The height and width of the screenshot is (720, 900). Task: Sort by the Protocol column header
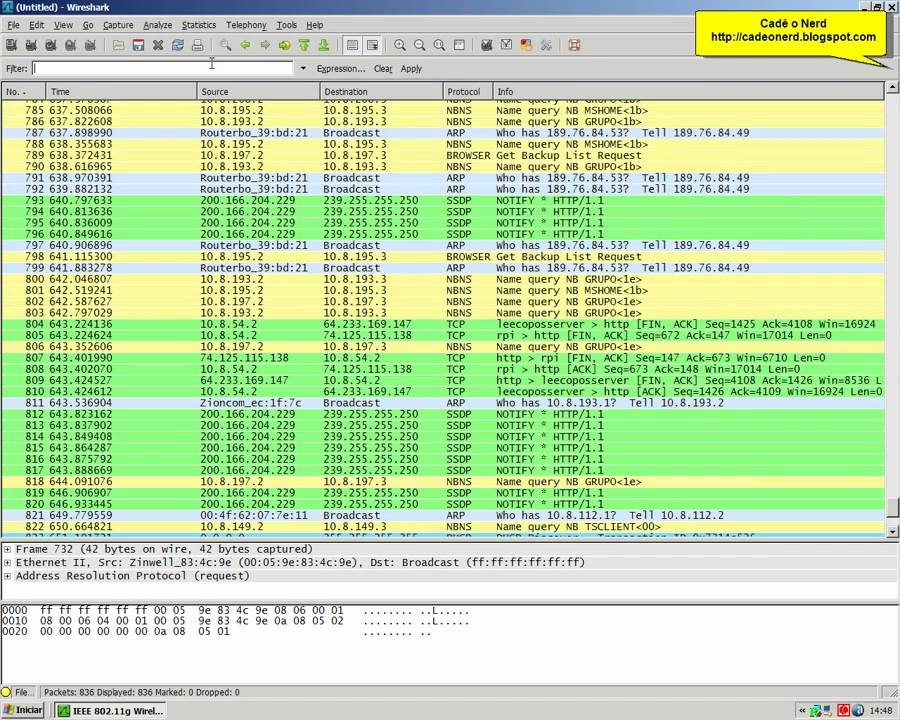[468, 91]
